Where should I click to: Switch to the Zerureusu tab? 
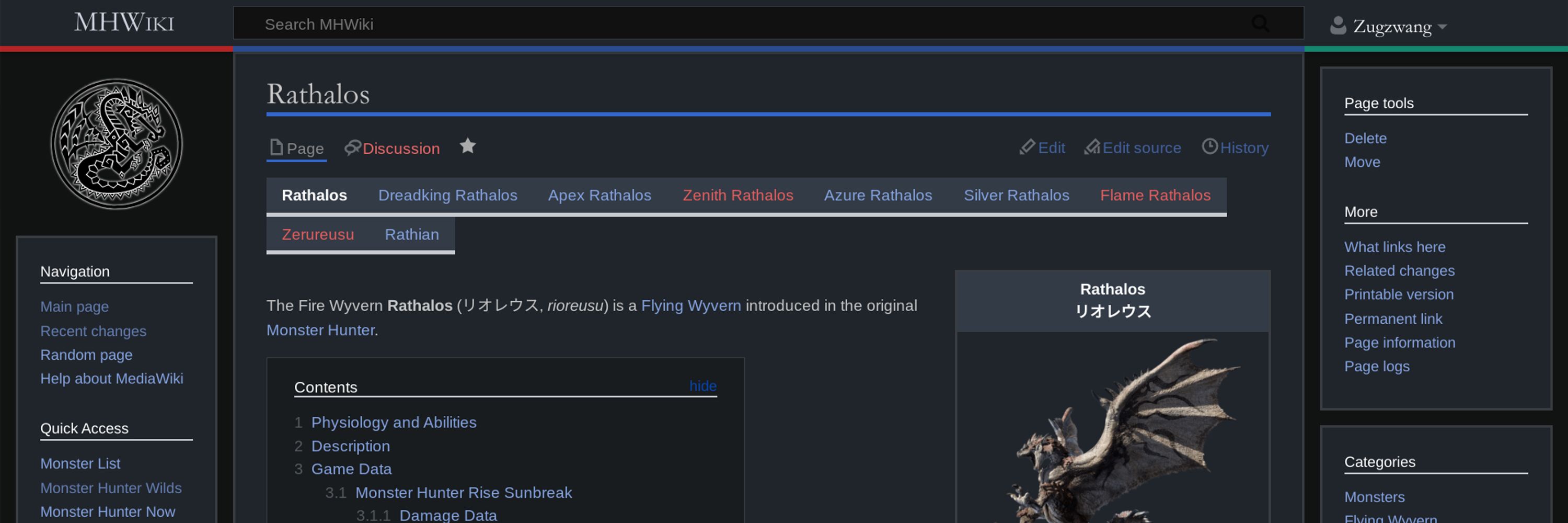point(318,234)
